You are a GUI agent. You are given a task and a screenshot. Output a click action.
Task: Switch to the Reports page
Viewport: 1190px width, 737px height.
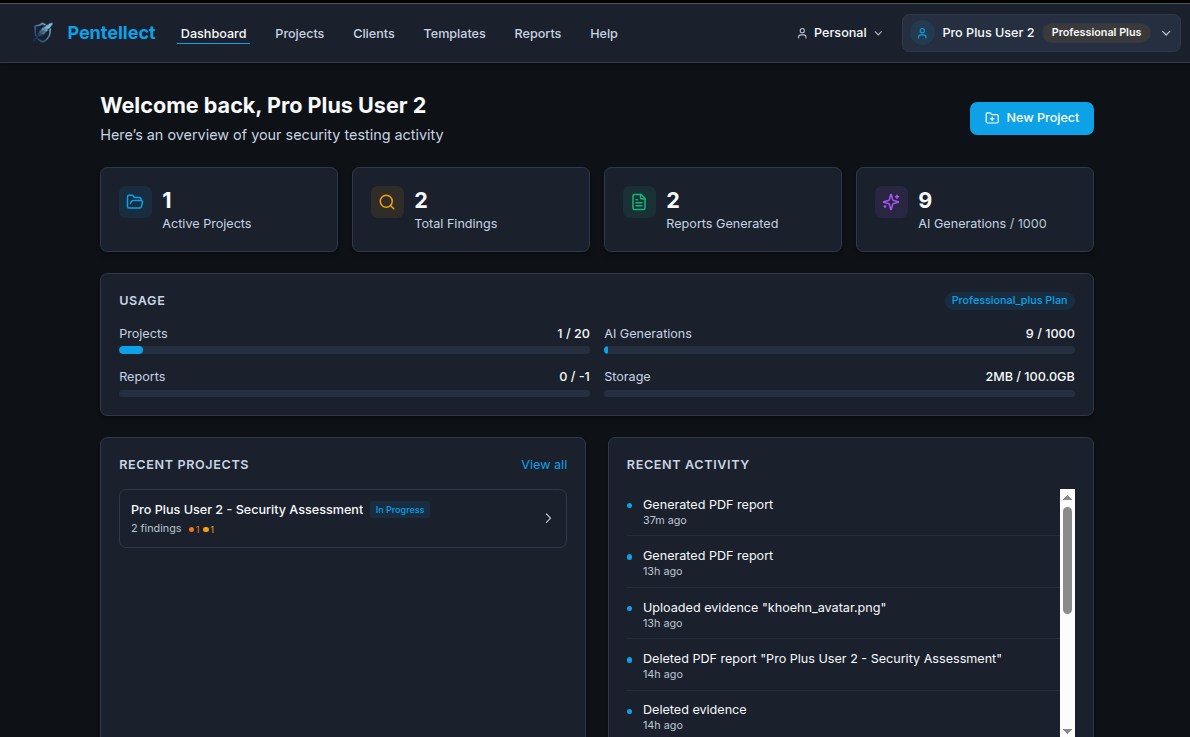537,33
